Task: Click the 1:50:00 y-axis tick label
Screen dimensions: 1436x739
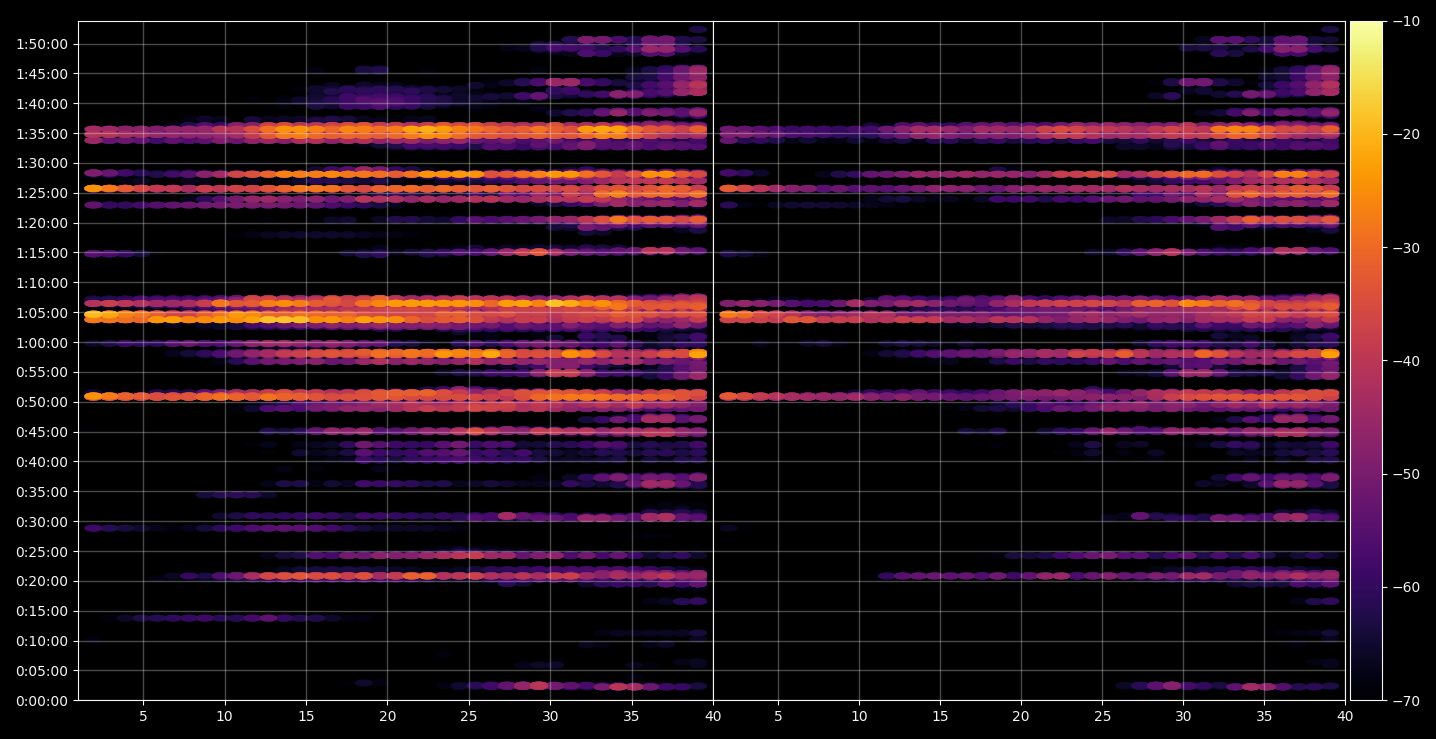Action: pyautogui.click(x=42, y=44)
